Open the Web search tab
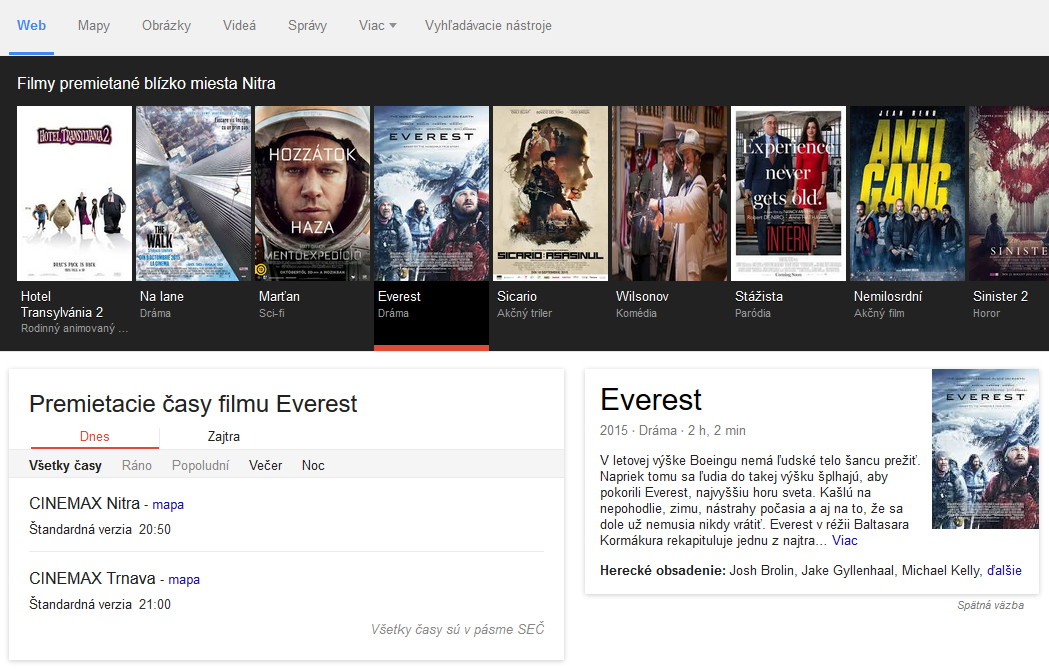The height and width of the screenshot is (669, 1049). click(x=31, y=25)
